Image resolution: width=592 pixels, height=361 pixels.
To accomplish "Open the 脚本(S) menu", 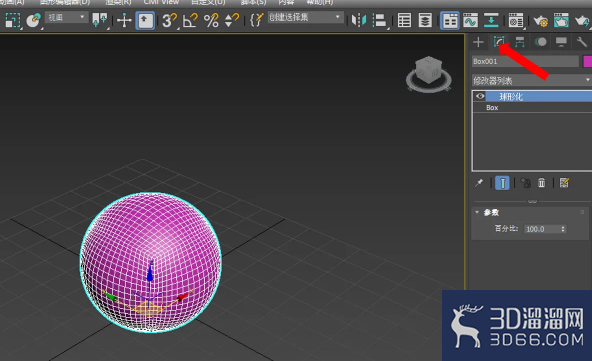I will pyautogui.click(x=253, y=2).
